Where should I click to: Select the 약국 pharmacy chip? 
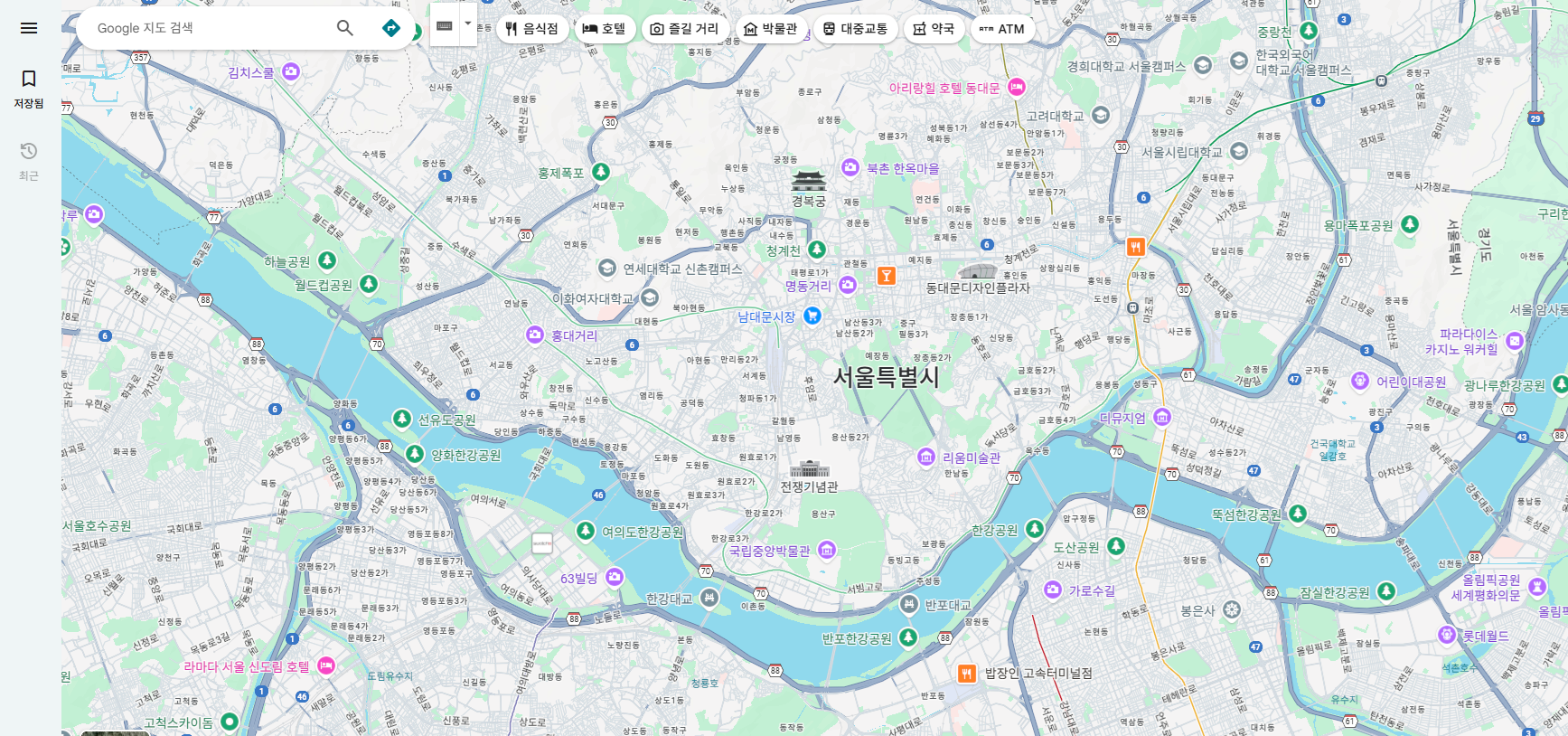click(934, 29)
